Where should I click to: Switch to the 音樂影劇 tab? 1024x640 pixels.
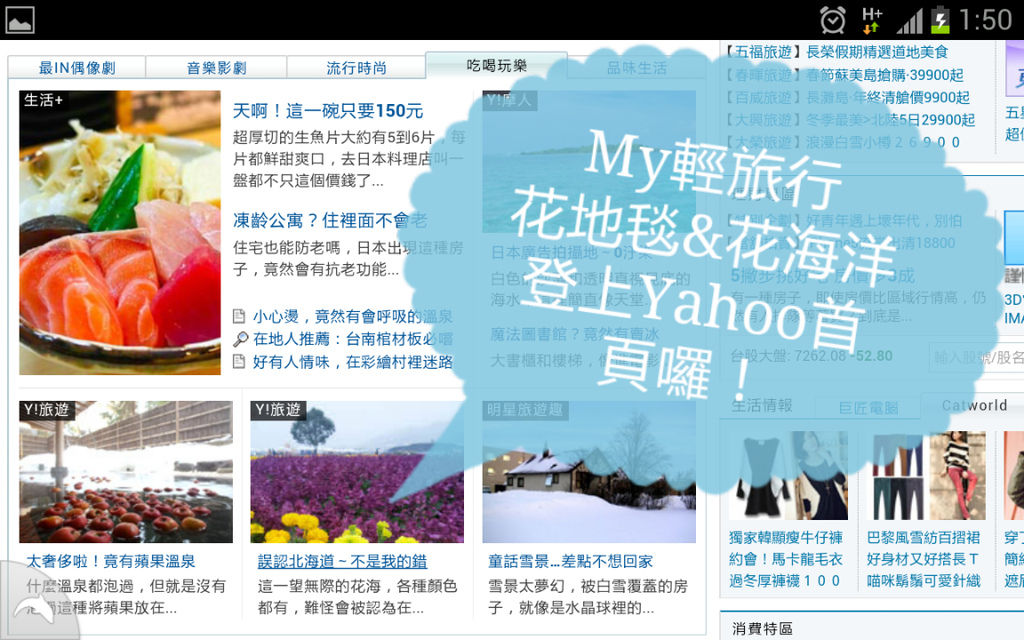pyautogui.click(x=216, y=68)
